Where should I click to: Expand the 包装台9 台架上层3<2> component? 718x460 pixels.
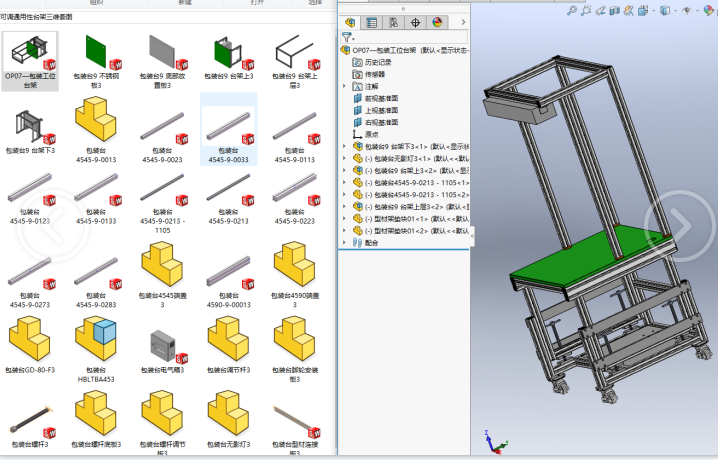pyautogui.click(x=344, y=206)
